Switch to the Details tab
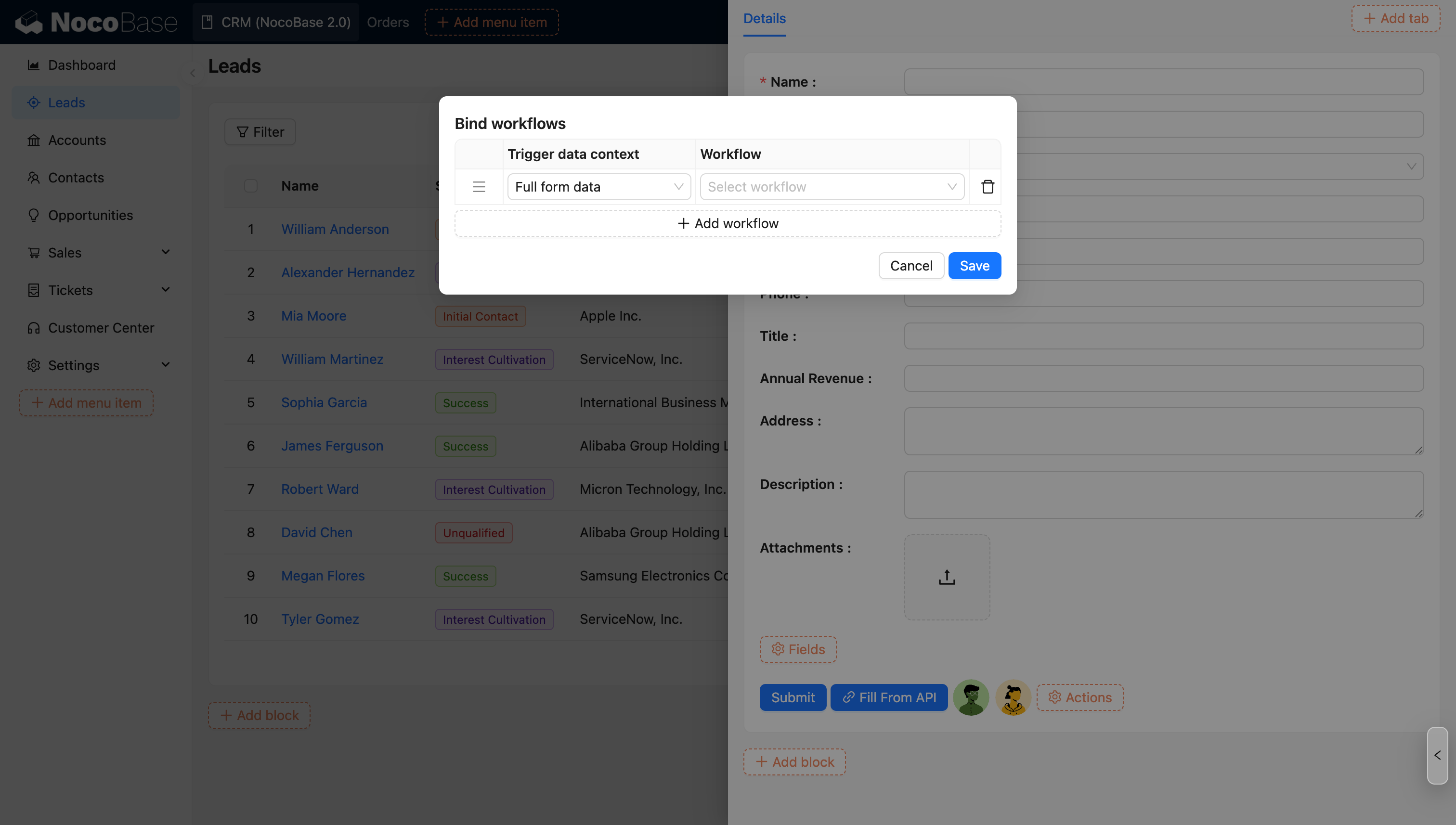The image size is (1456, 825). 764,19
